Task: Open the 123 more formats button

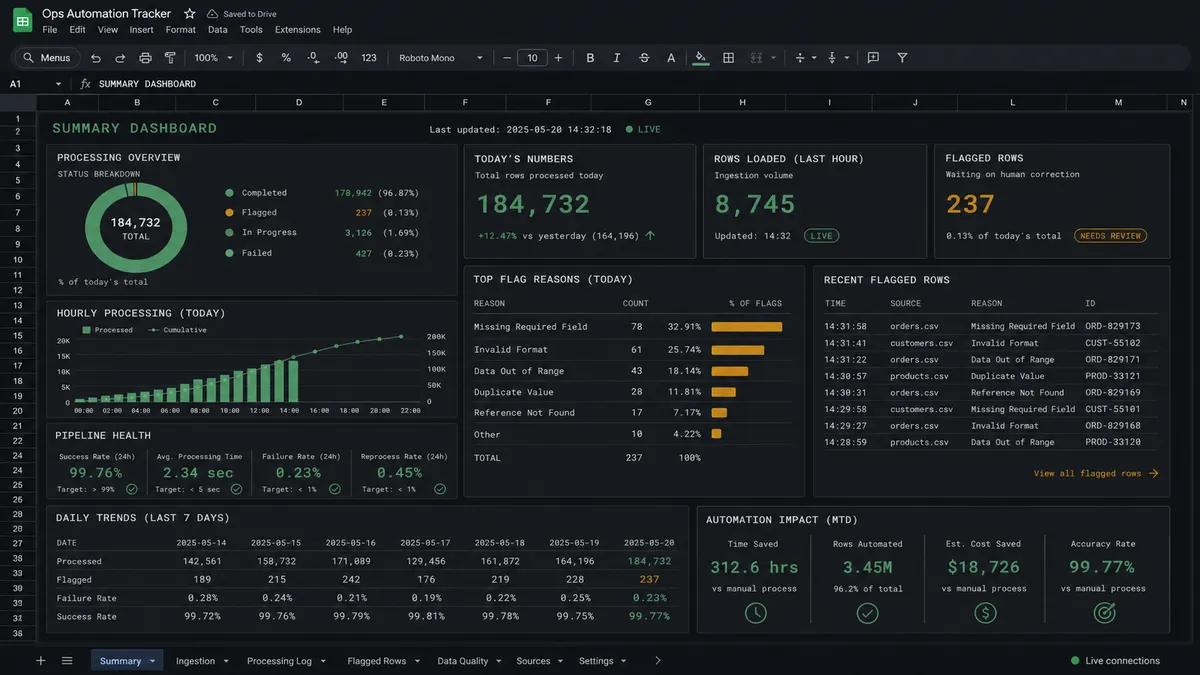Action: coord(369,58)
